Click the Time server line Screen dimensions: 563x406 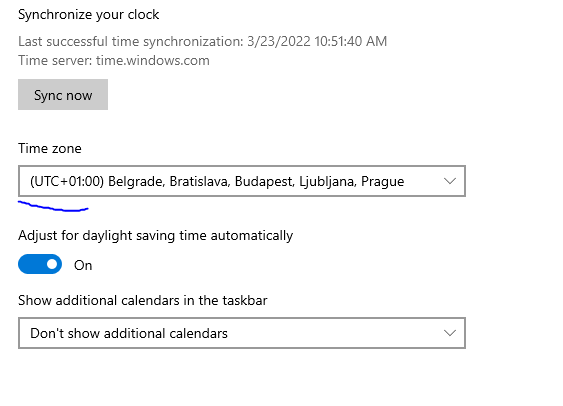tap(114, 60)
